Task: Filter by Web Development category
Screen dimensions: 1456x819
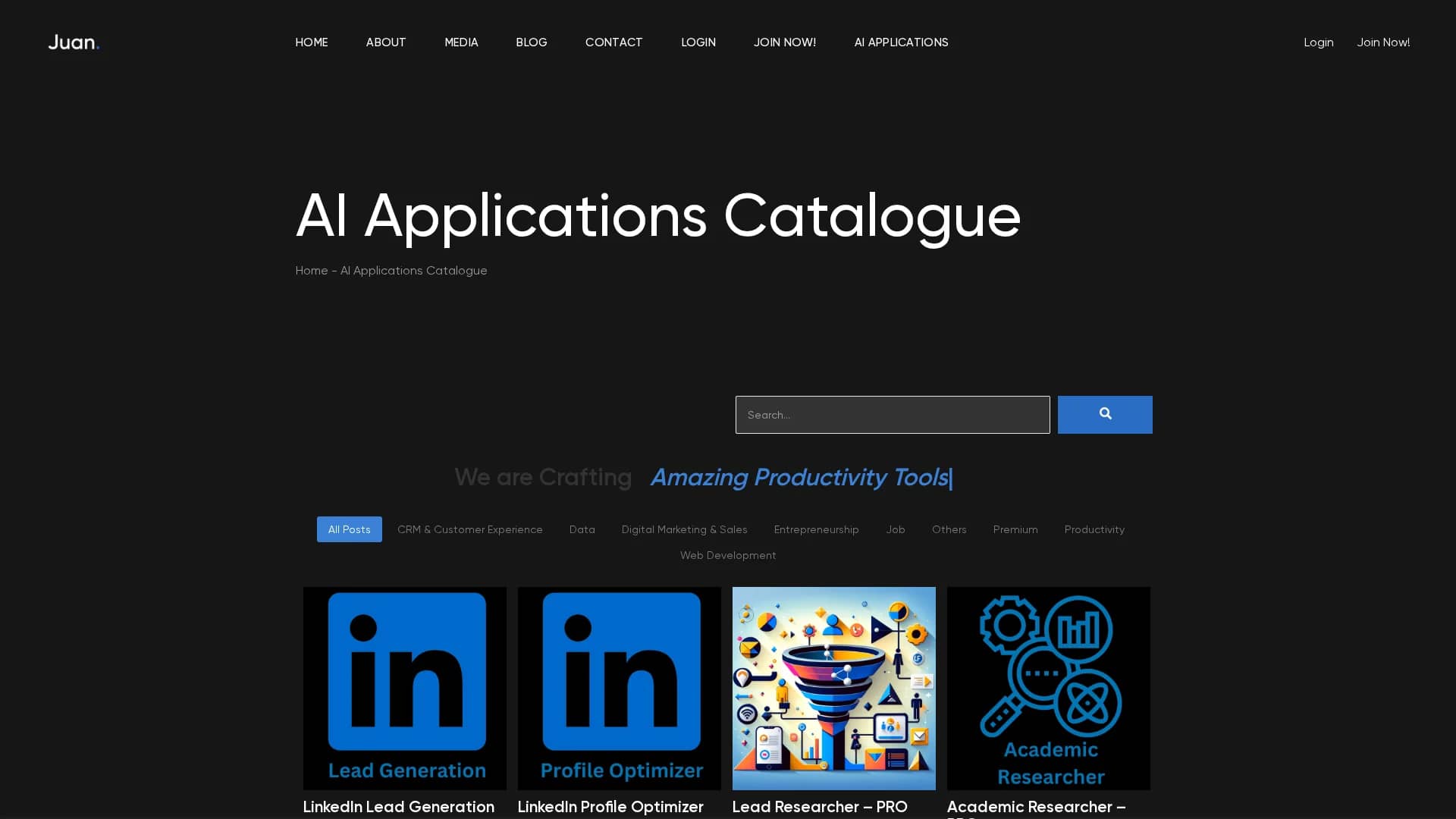Action: [x=728, y=555]
